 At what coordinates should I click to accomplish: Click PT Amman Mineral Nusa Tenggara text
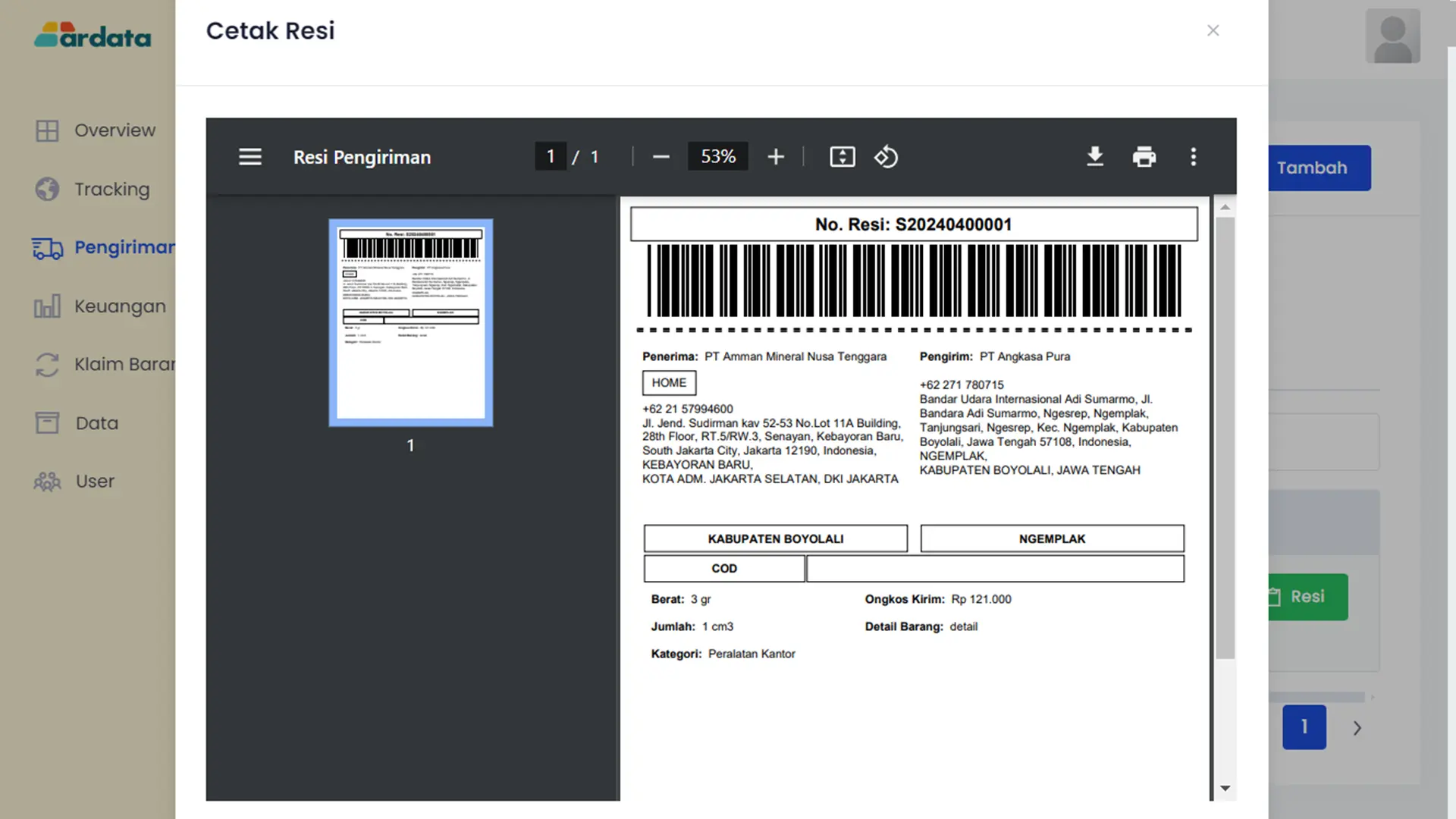795,356
